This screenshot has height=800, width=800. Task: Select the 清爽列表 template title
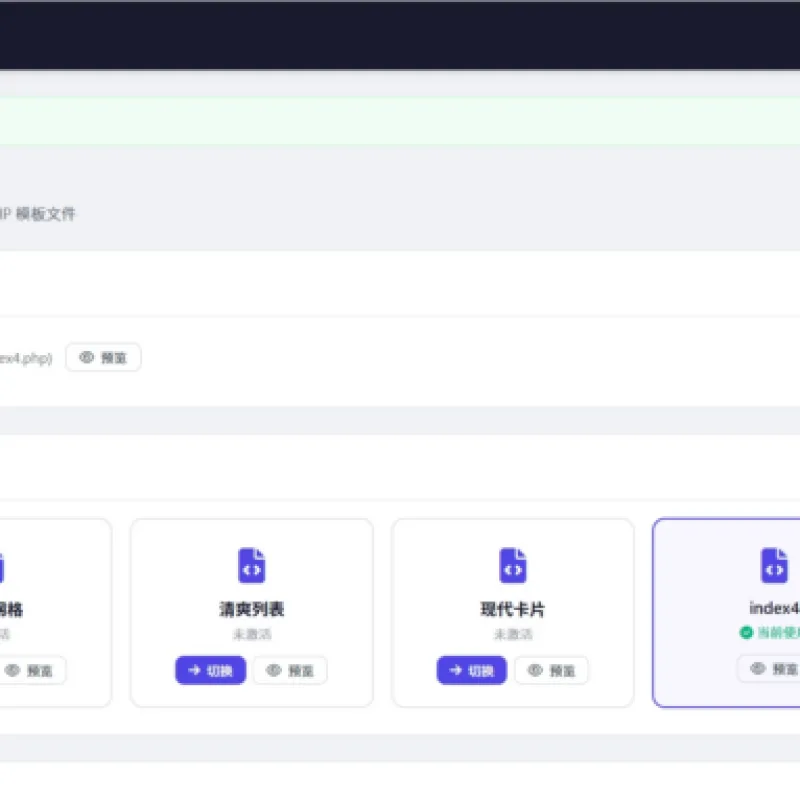click(252, 609)
